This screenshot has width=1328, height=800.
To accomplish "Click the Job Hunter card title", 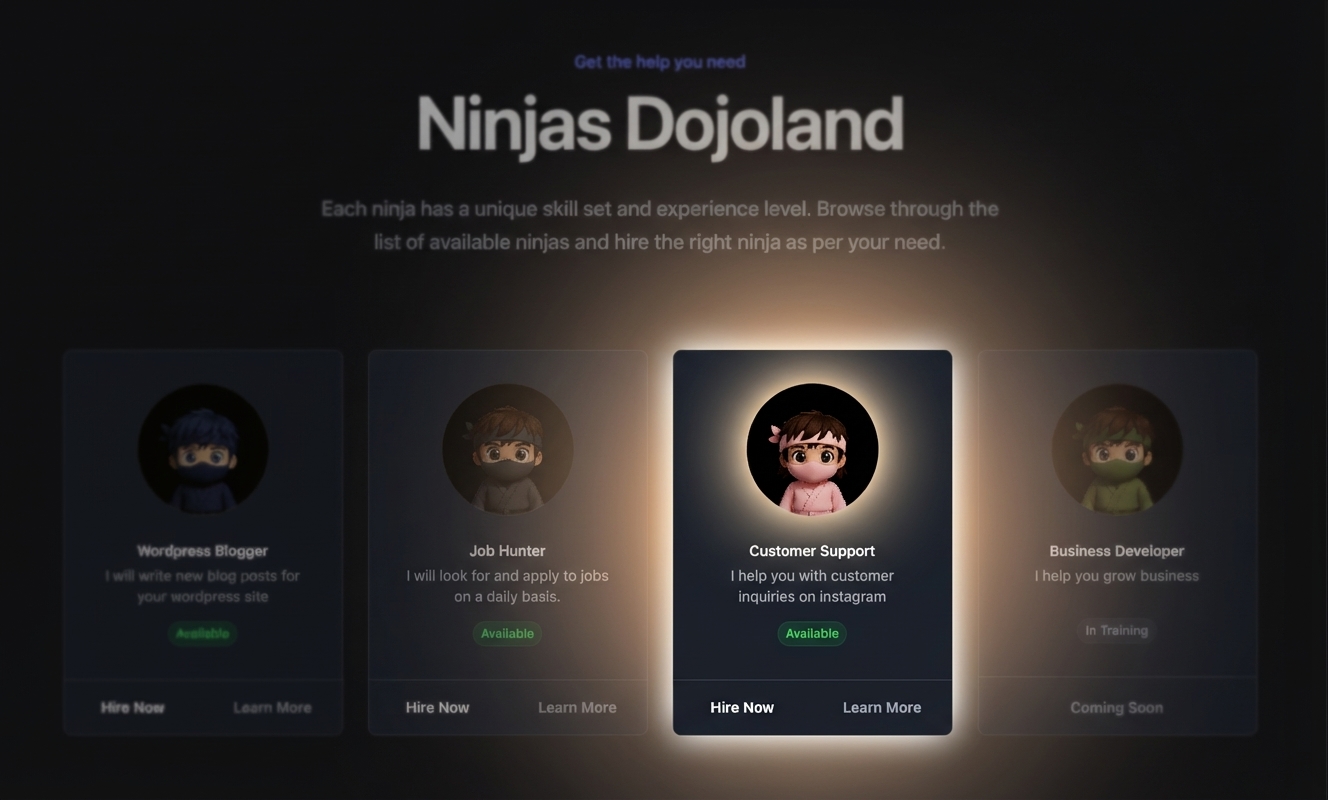I will [508, 551].
